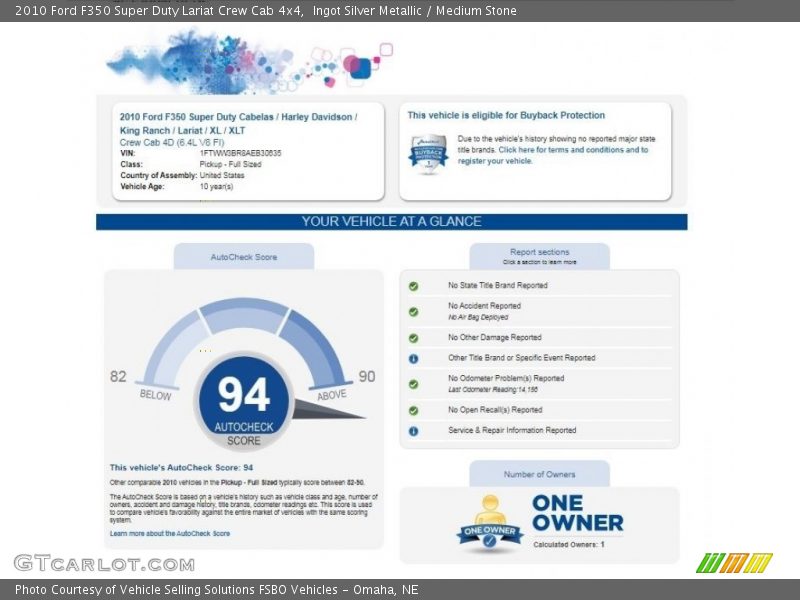
Task: Click the 'Pickup - Full Sized' class value
Action: (230, 164)
